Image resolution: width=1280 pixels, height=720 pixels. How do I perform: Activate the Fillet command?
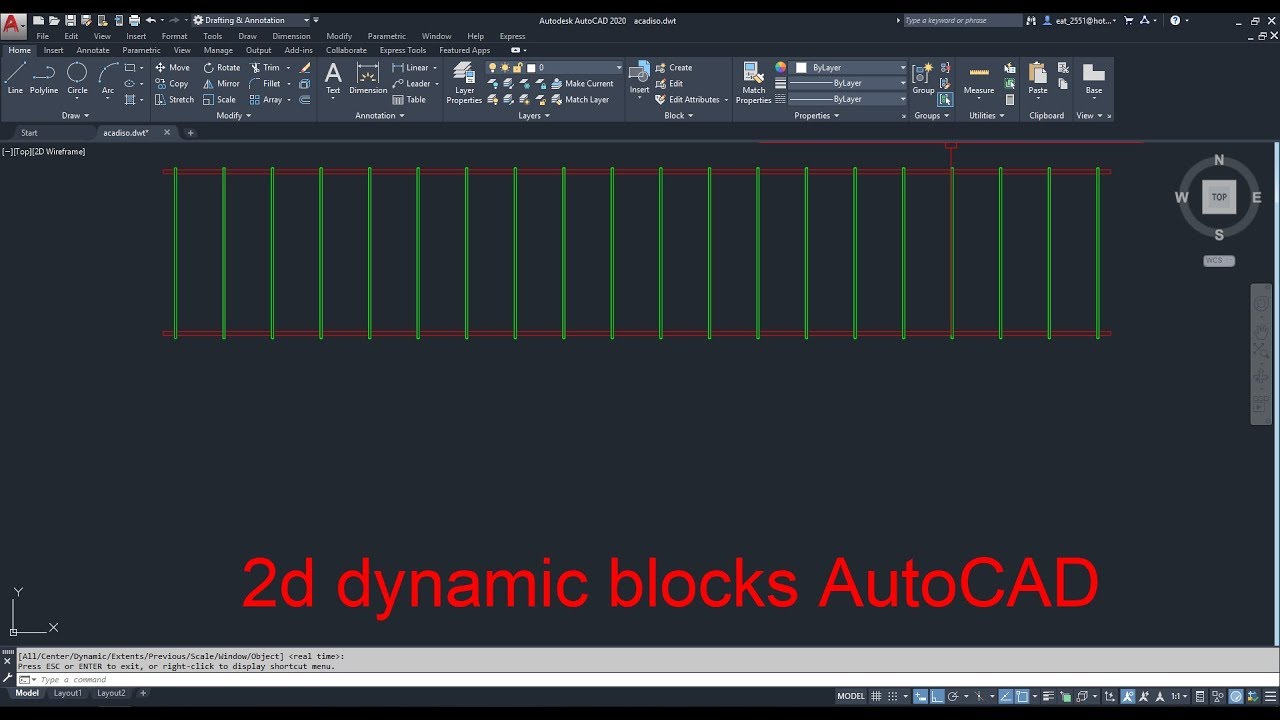(266, 84)
